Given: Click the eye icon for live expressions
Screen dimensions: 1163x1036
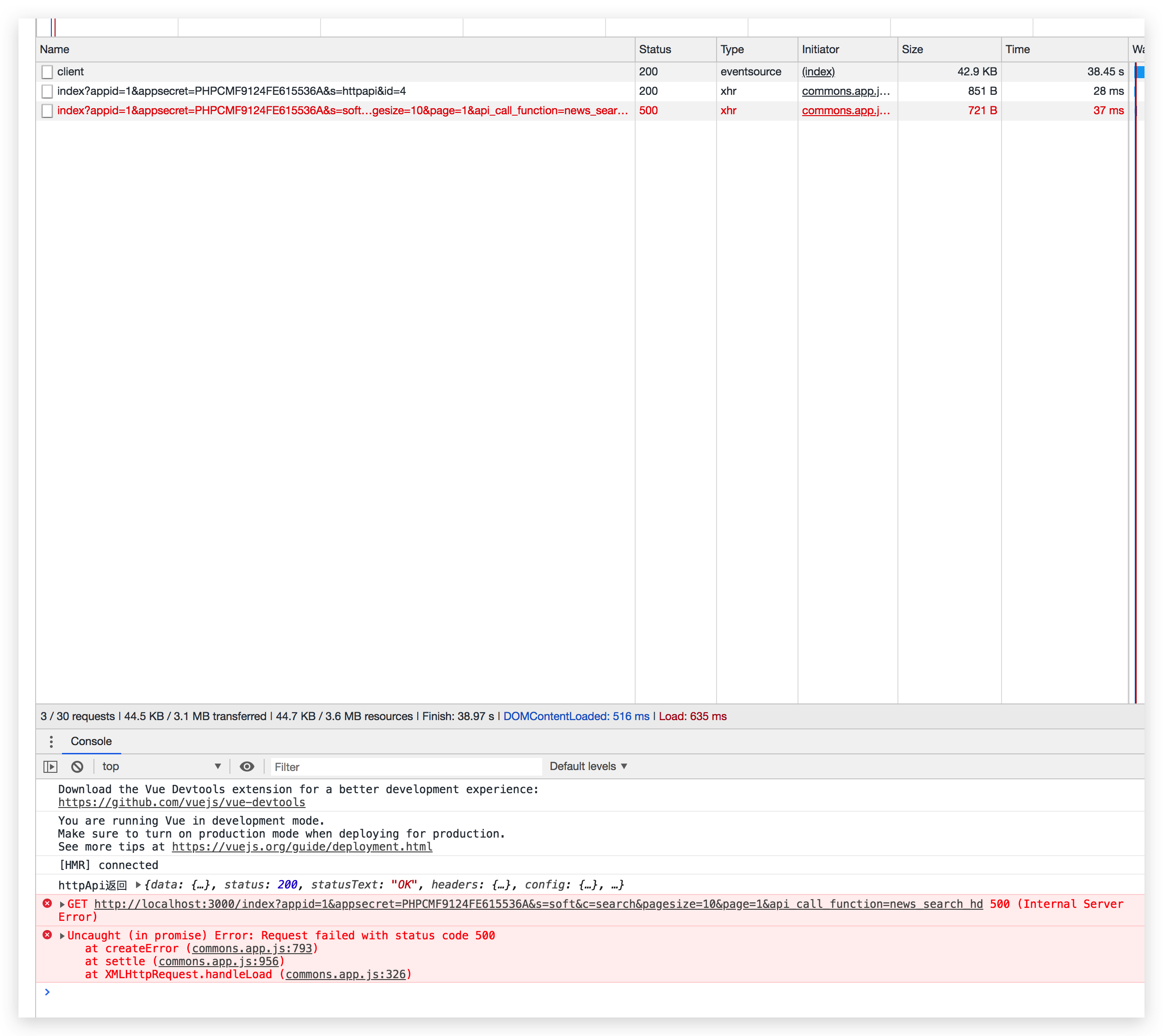Looking at the screenshot, I should [x=247, y=767].
